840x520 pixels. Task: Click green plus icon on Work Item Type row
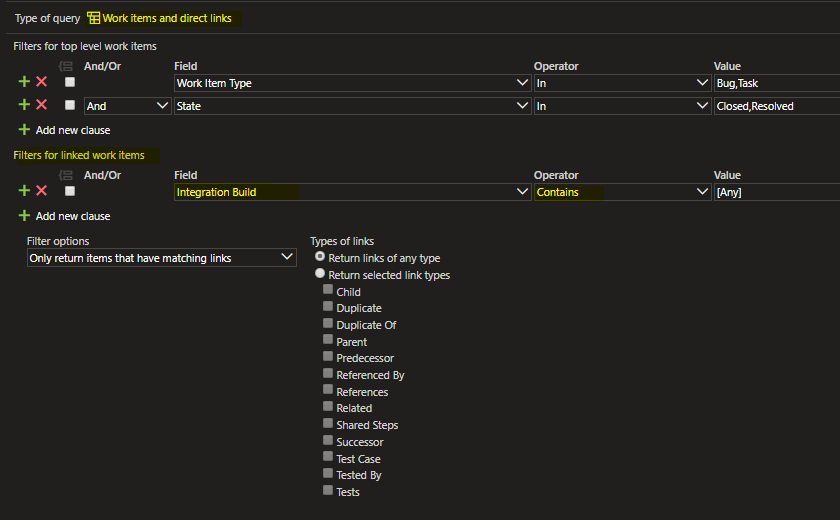tap(24, 82)
